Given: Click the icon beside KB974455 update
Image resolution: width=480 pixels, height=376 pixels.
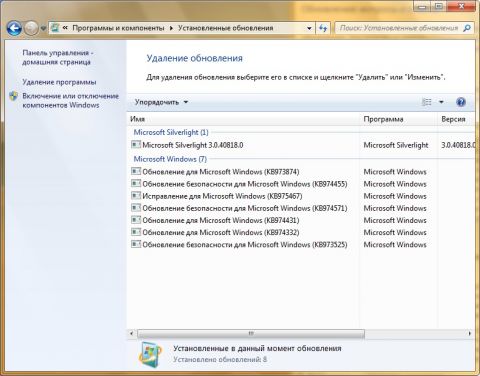Looking at the screenshot, I should tap(136, 183).
